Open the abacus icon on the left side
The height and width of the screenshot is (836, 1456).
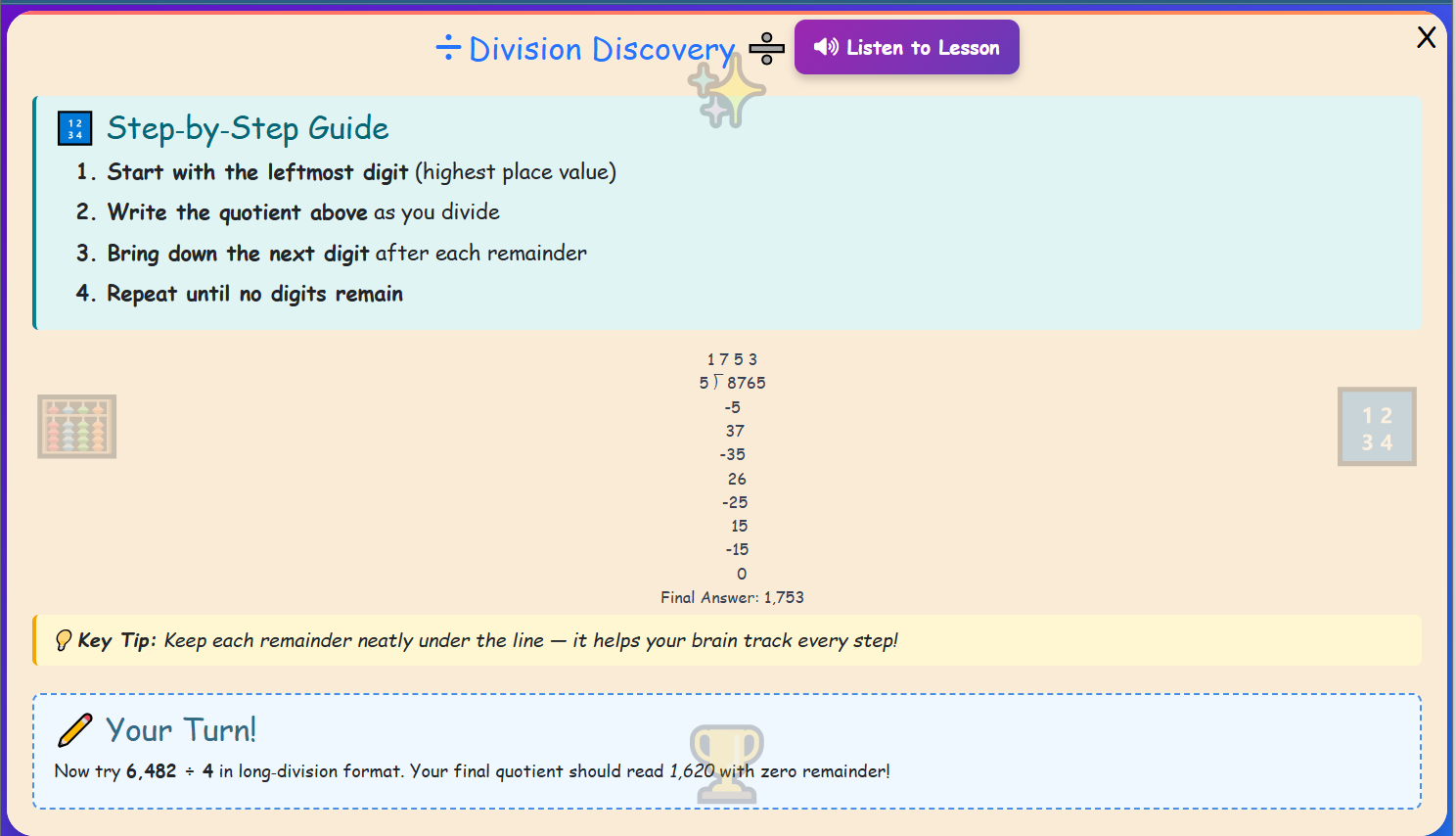pyautogui.click(x=76, y=426)
